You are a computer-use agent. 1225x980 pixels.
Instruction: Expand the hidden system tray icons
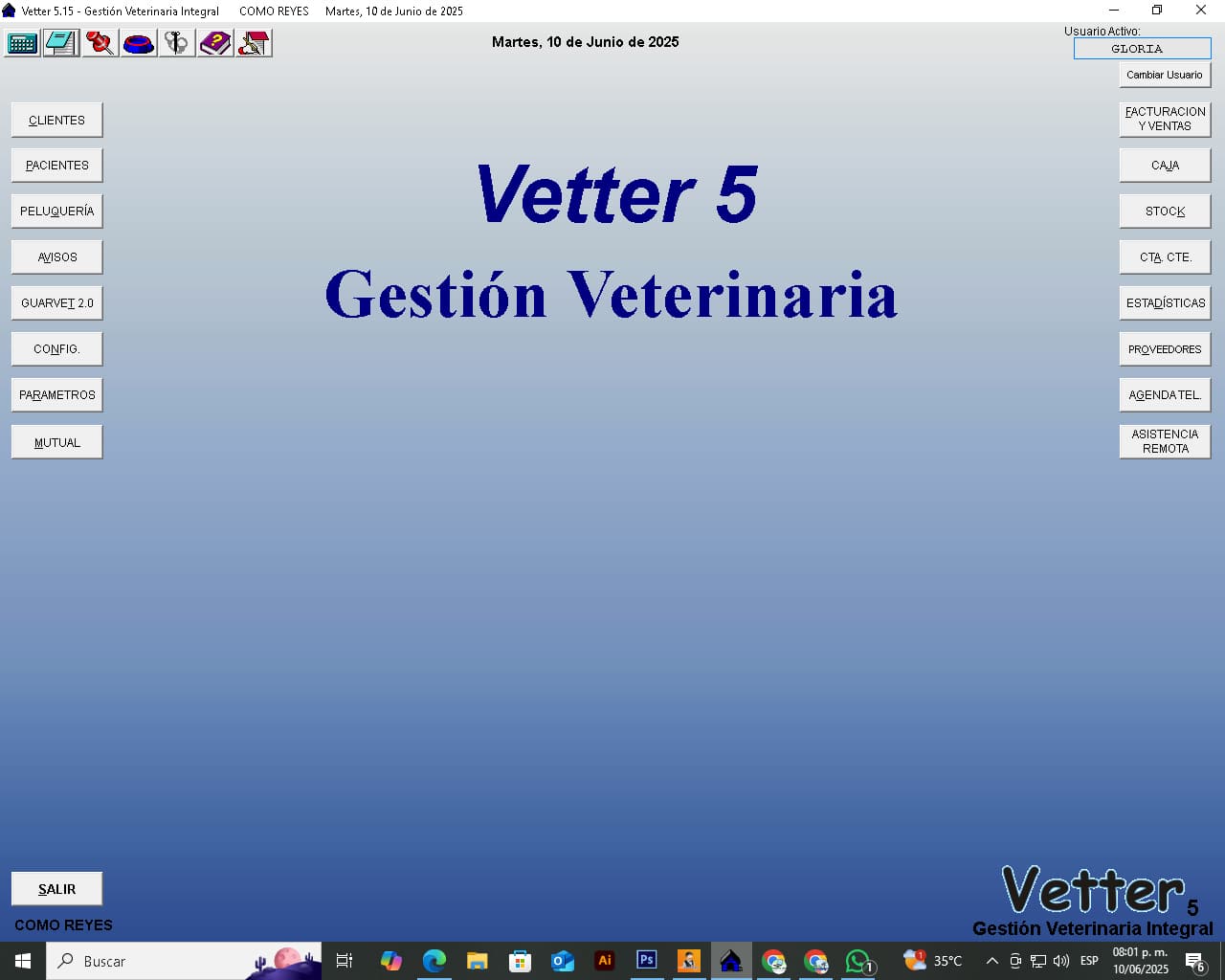click(x=992, y=961)
